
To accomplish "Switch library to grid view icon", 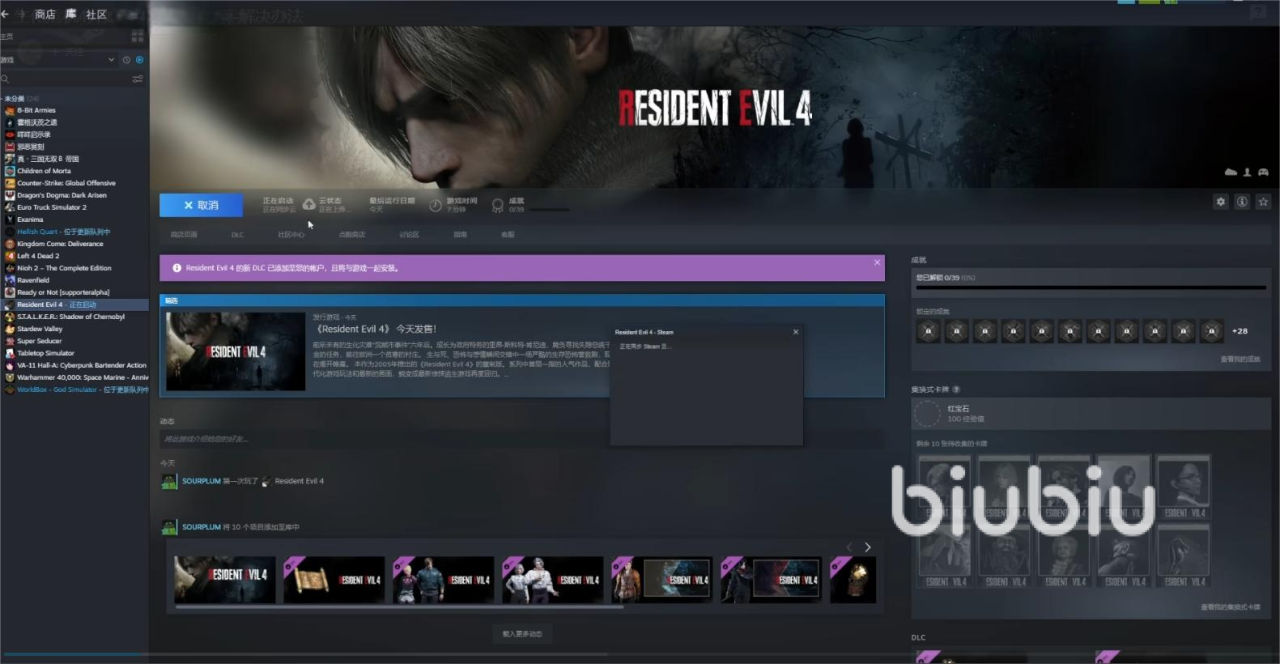I will tap(138, 36).
